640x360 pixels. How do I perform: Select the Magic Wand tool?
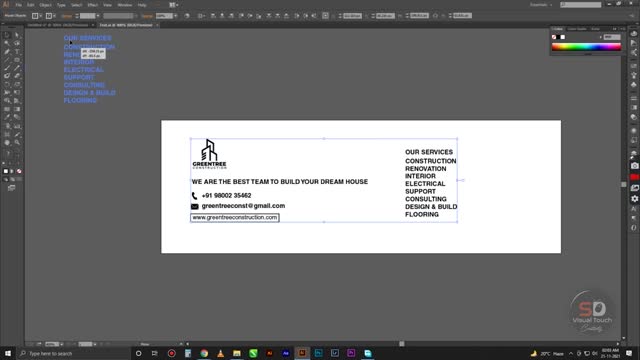[x=7, y=43]
